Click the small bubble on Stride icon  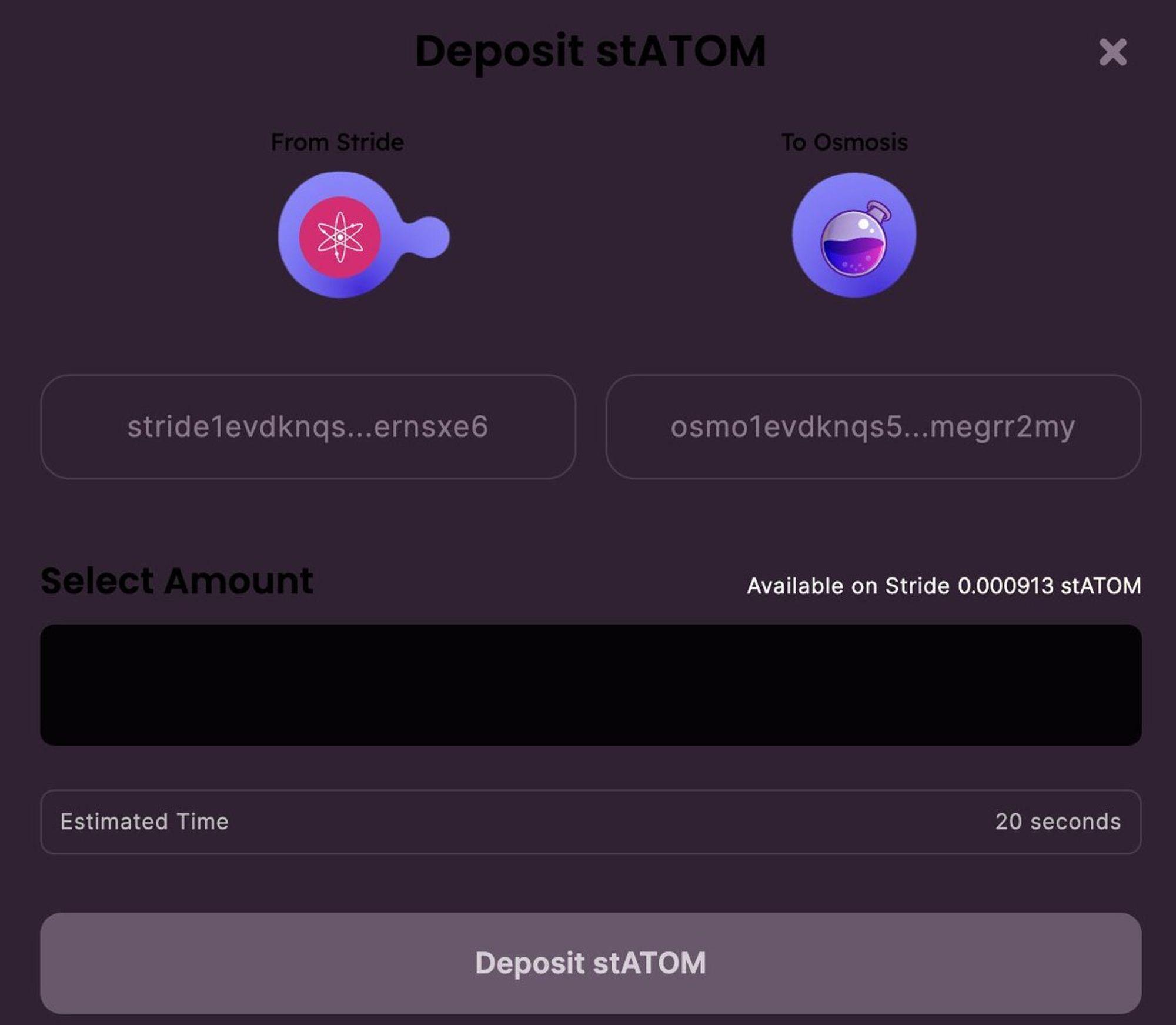pos(432,237)
